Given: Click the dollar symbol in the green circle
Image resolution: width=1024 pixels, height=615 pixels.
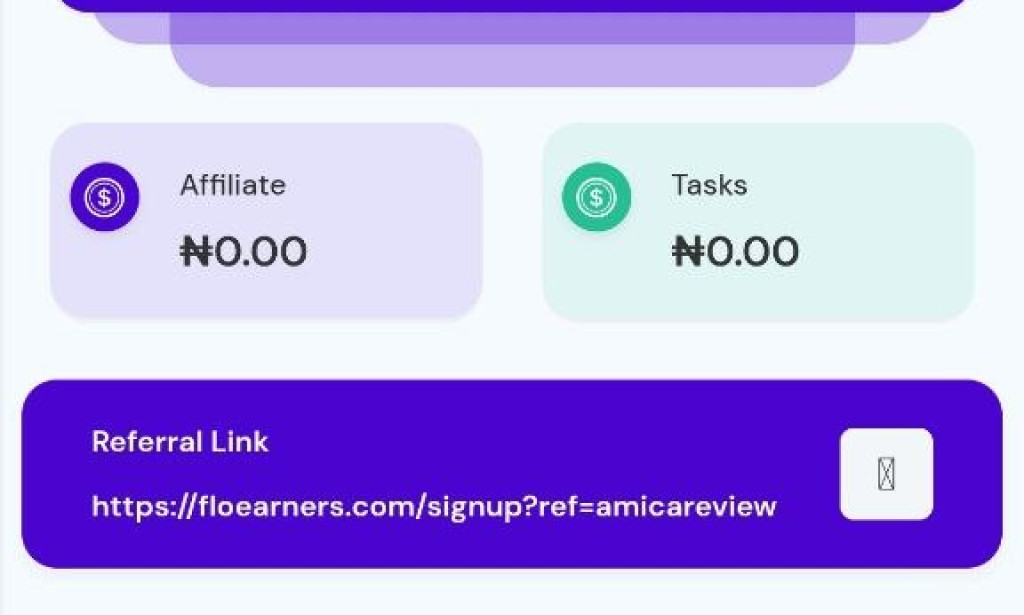Looking at the screenshot, I should (595, 197).
